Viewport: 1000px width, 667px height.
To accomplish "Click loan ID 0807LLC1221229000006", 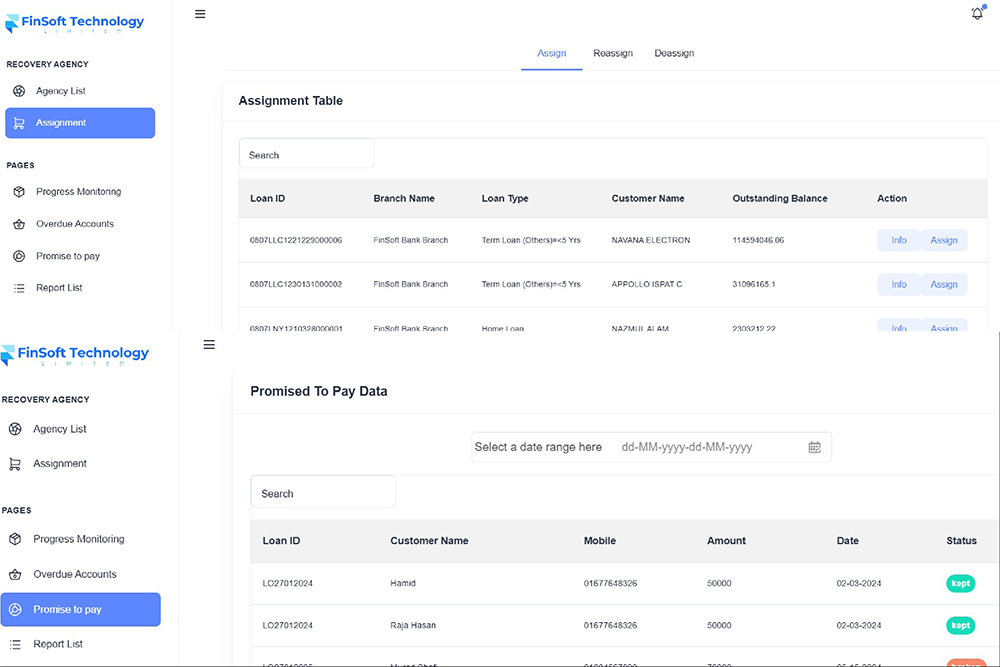I will [296, 240].
